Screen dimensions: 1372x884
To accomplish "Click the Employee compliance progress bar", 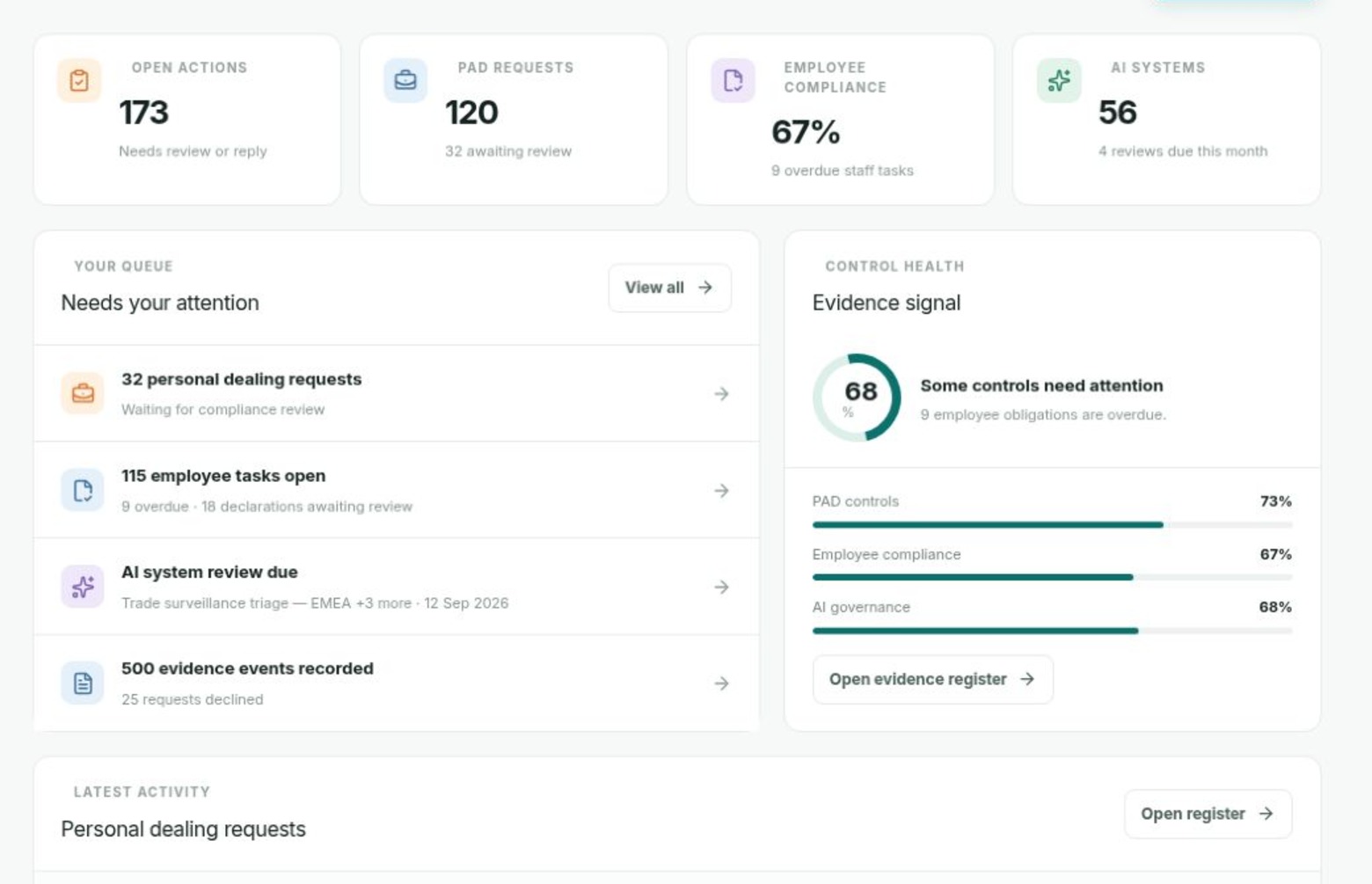I will 1052,578.
